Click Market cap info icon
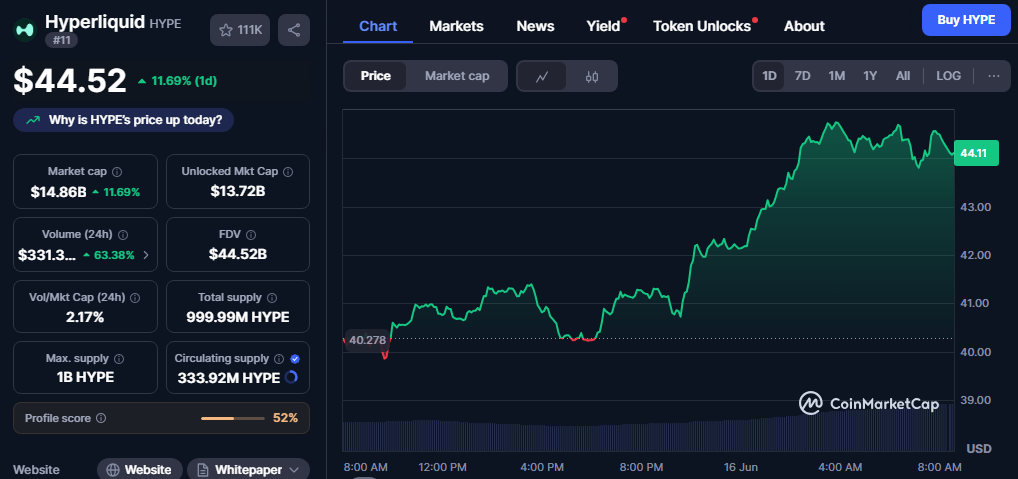 pyautogui.click(x=117, y=172)
